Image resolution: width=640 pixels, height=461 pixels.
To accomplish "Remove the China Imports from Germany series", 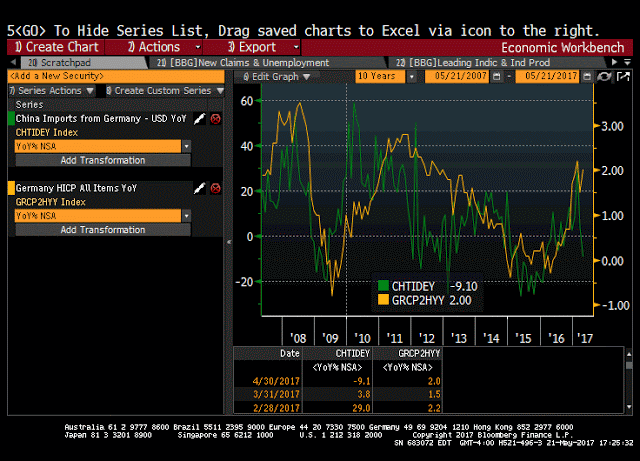I will pyautogui.click(x=216, y=119).
